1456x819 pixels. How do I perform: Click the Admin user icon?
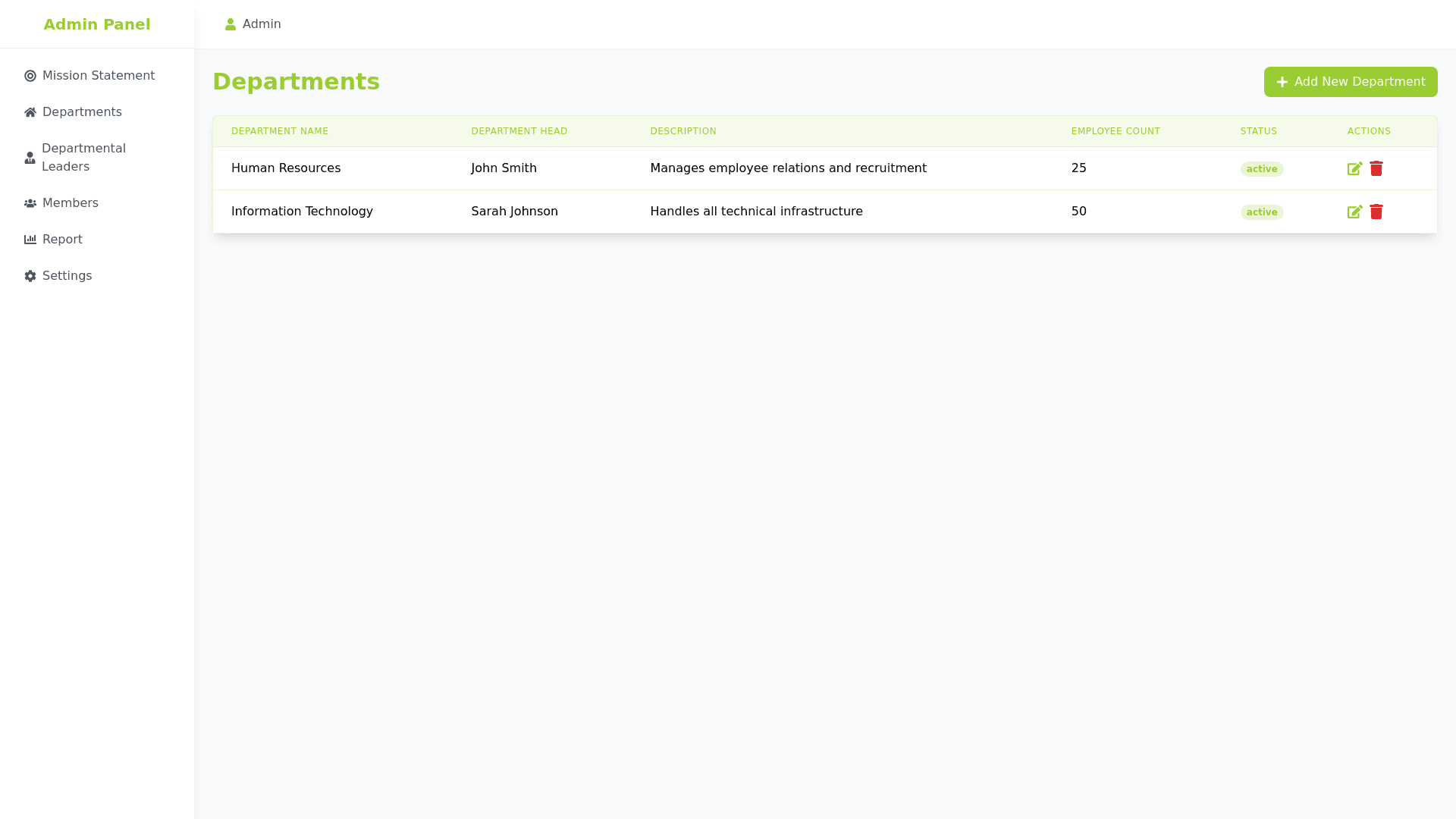pos(231,24)
